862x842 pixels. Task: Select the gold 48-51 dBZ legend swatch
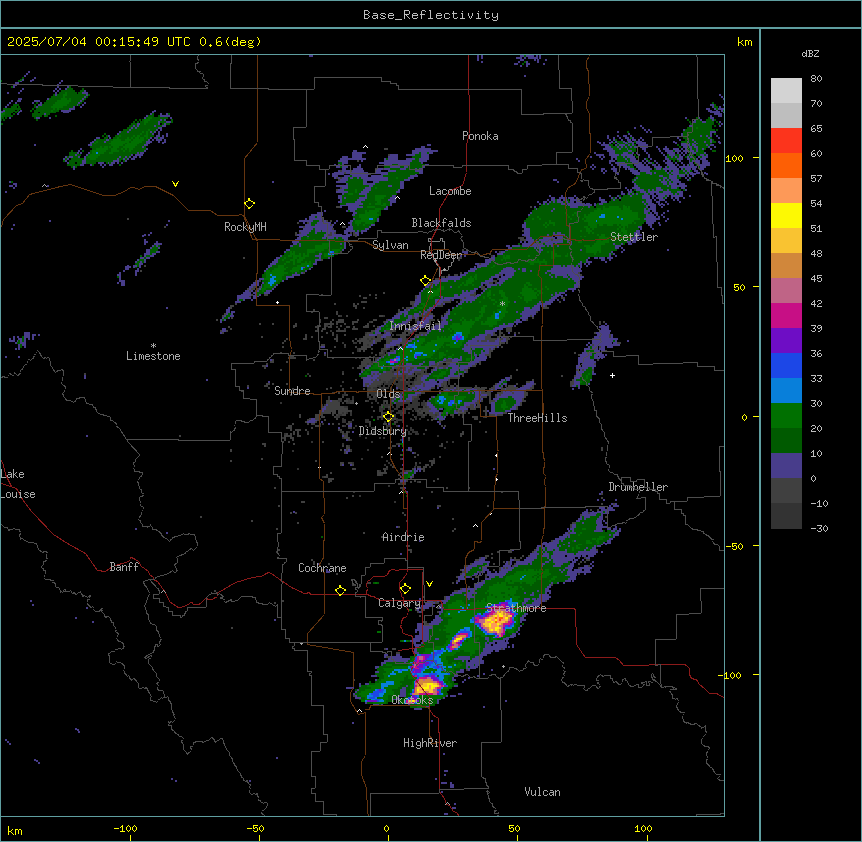(x=786, y=241)
